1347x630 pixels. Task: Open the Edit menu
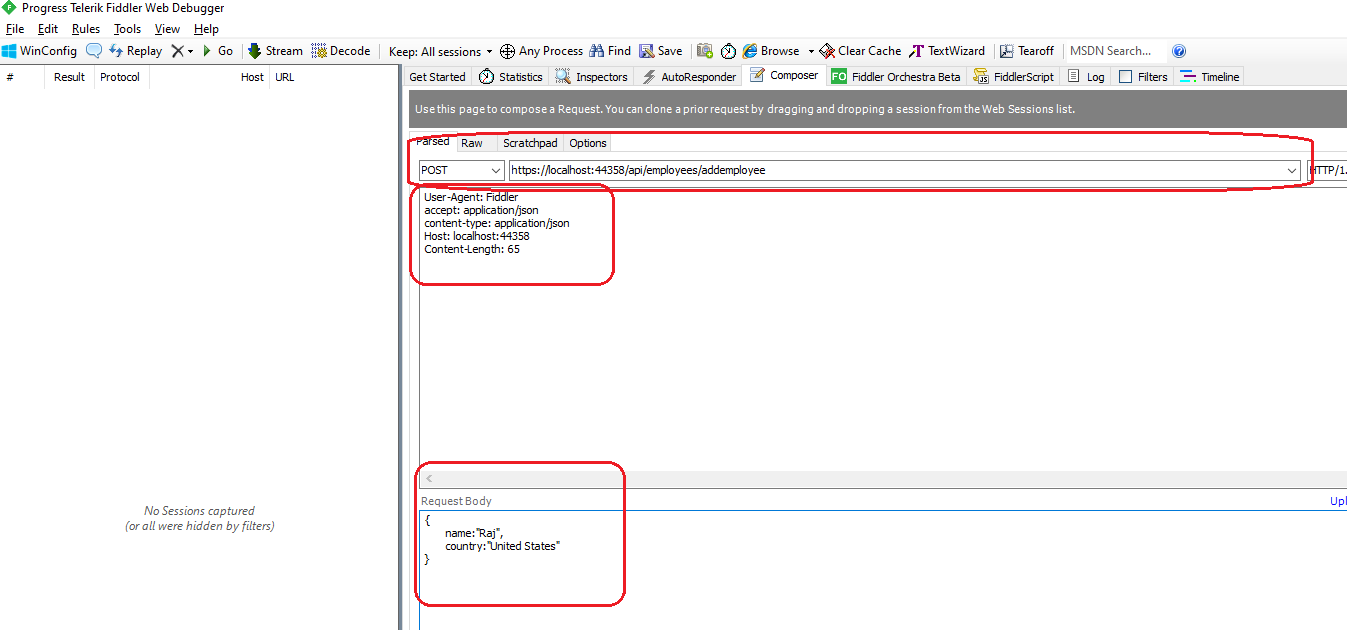pos(48,29)
